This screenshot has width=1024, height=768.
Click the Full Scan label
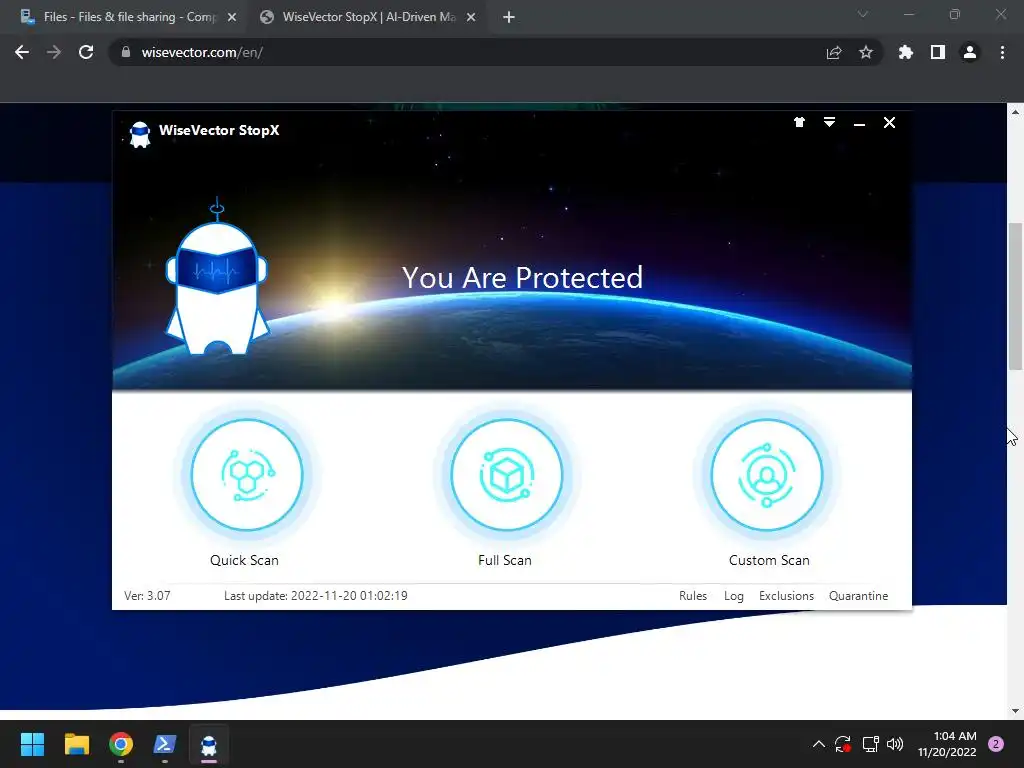pyautogui.click(x=505, y=560)
